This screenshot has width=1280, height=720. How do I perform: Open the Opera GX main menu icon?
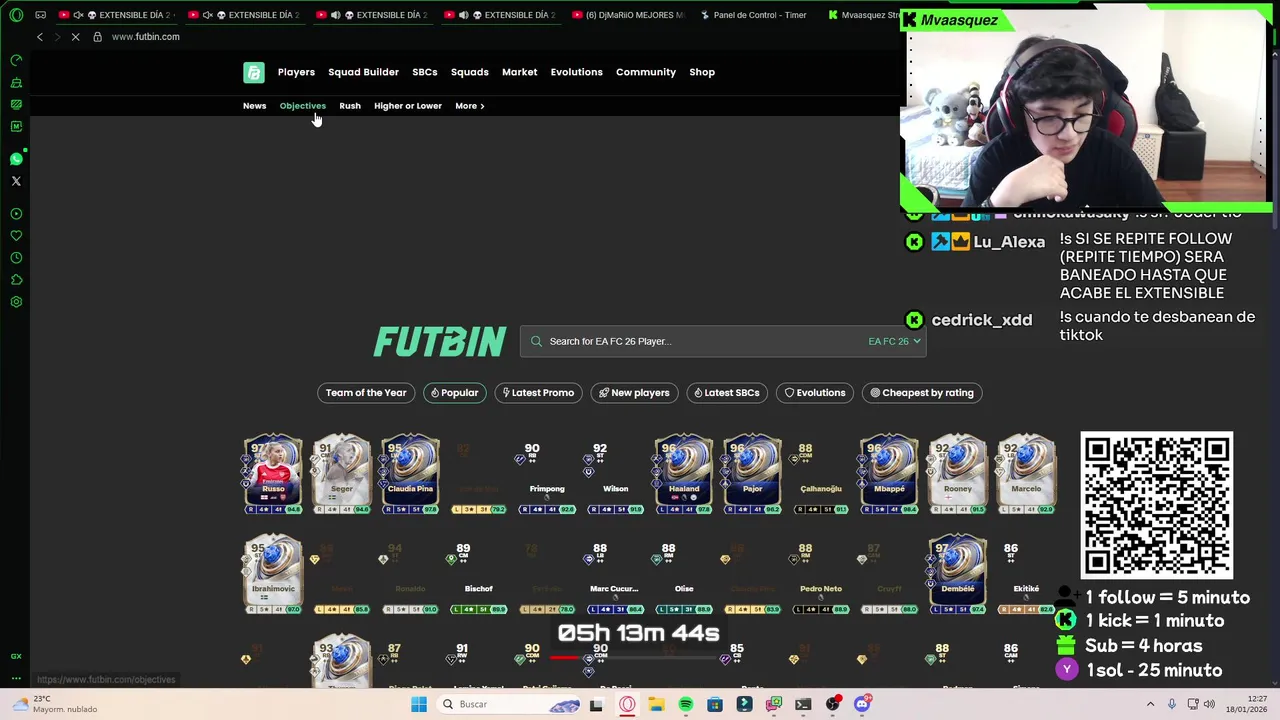tap(16, 15)
